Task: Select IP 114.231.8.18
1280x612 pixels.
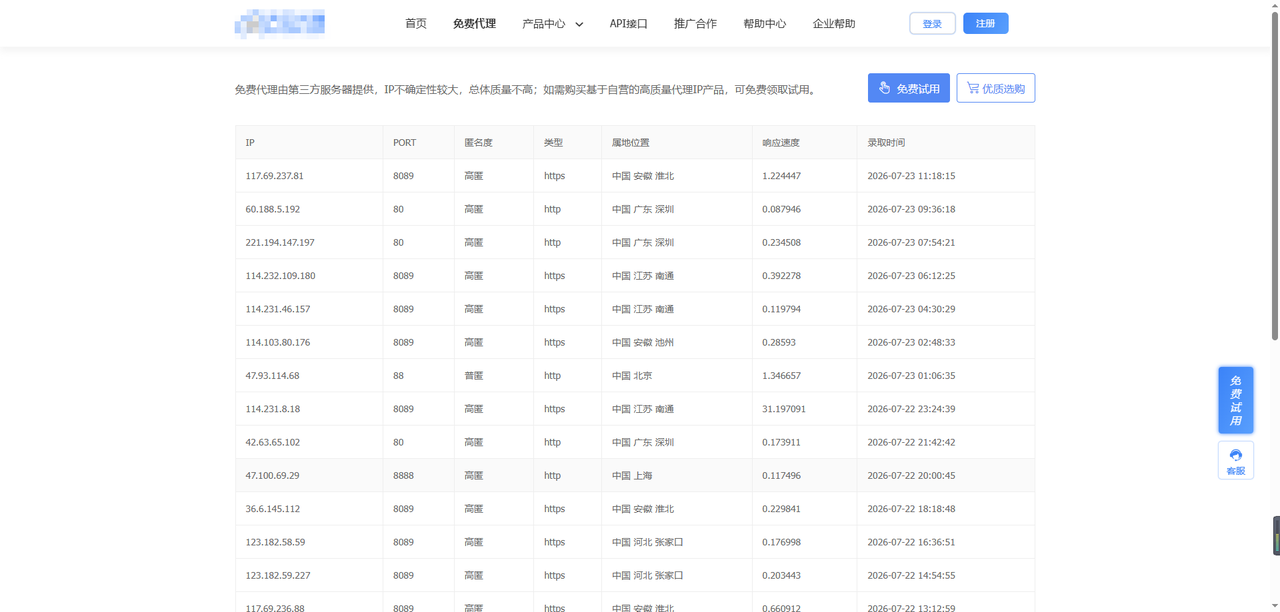Action: [x=273, y=409]
